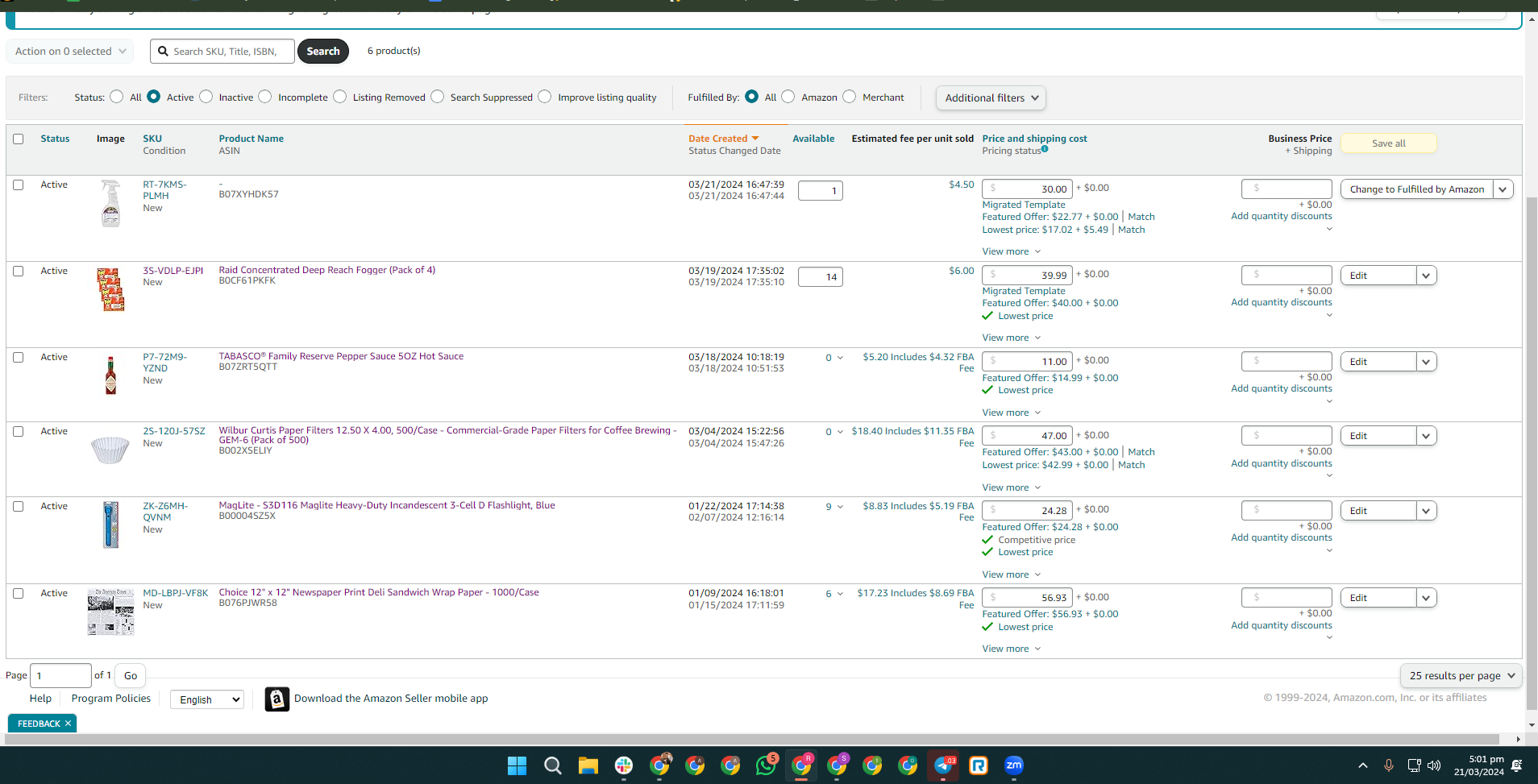The image size is (1538, 784).
Task: Open Windows taskbar search
Action: pyautogui.click(x=552, y=765)
